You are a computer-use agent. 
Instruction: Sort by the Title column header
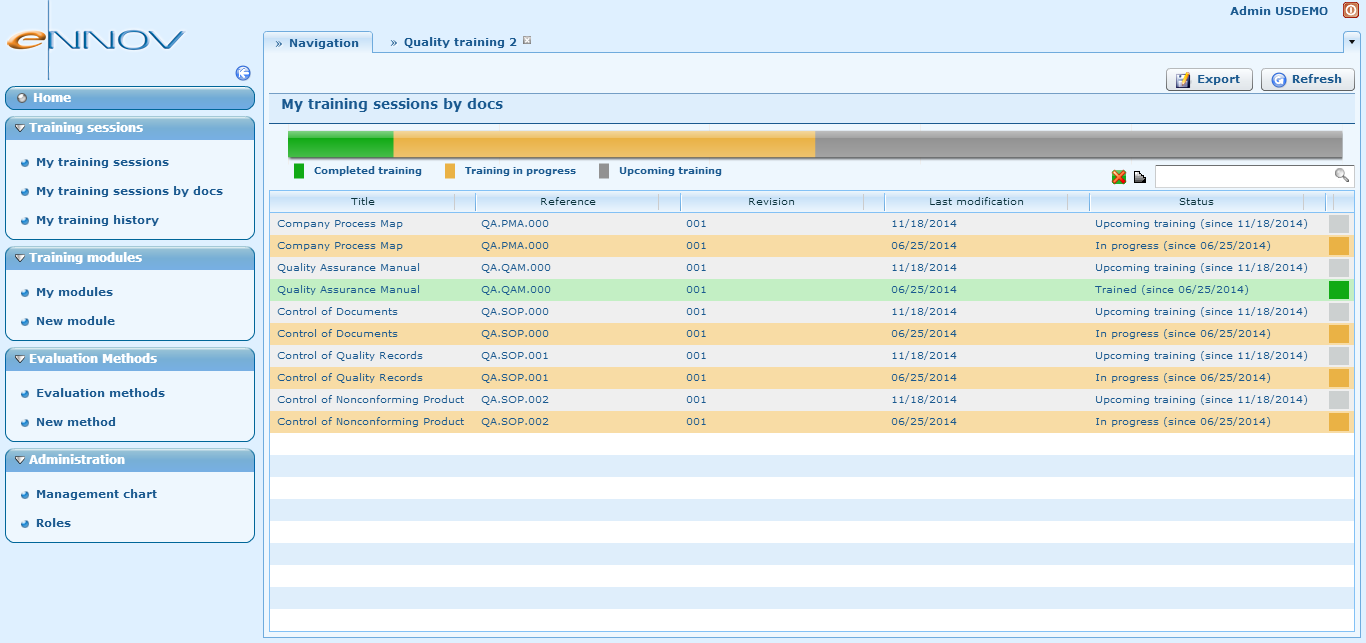pos(362,201)
